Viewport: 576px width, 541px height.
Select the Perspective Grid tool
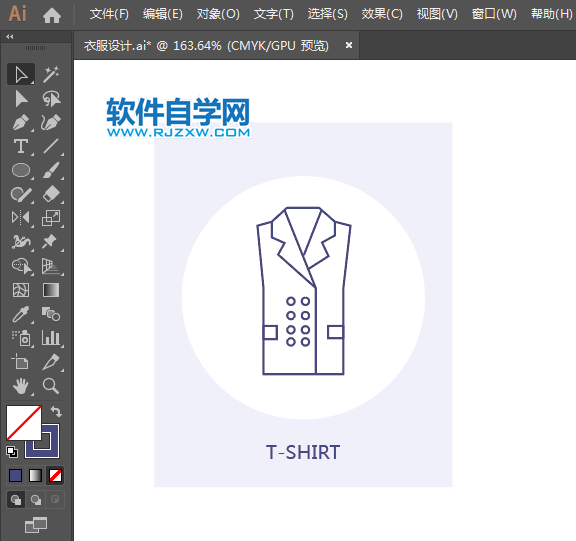pyautogui.click(x=51, y=266)
